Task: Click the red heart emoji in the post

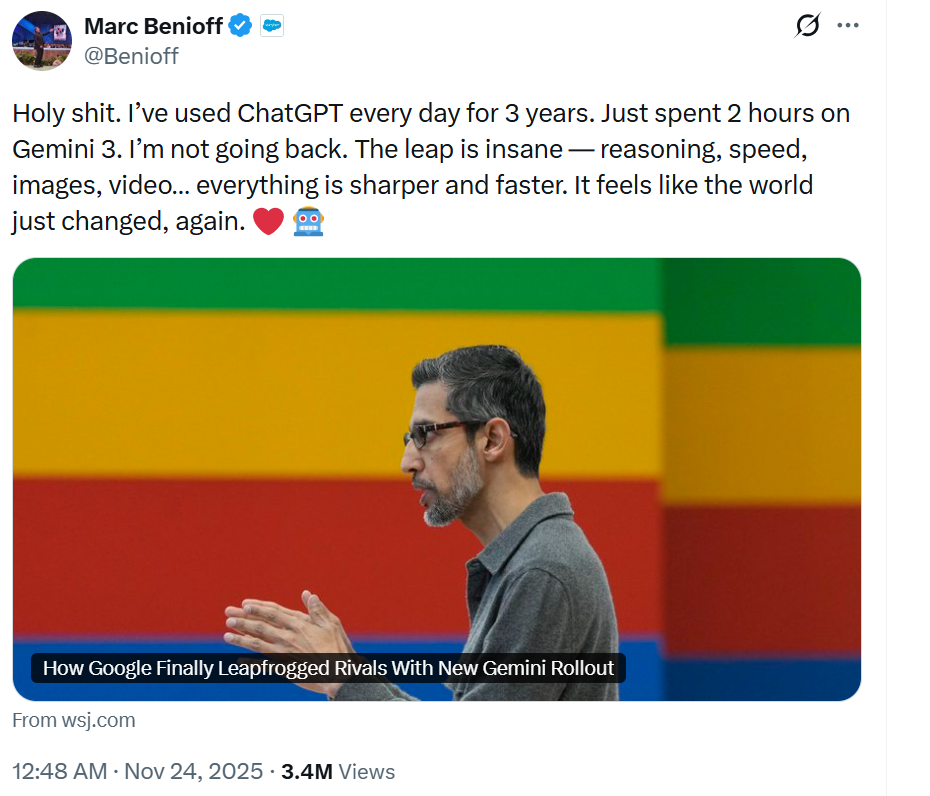Action: [x=268, y=222]
